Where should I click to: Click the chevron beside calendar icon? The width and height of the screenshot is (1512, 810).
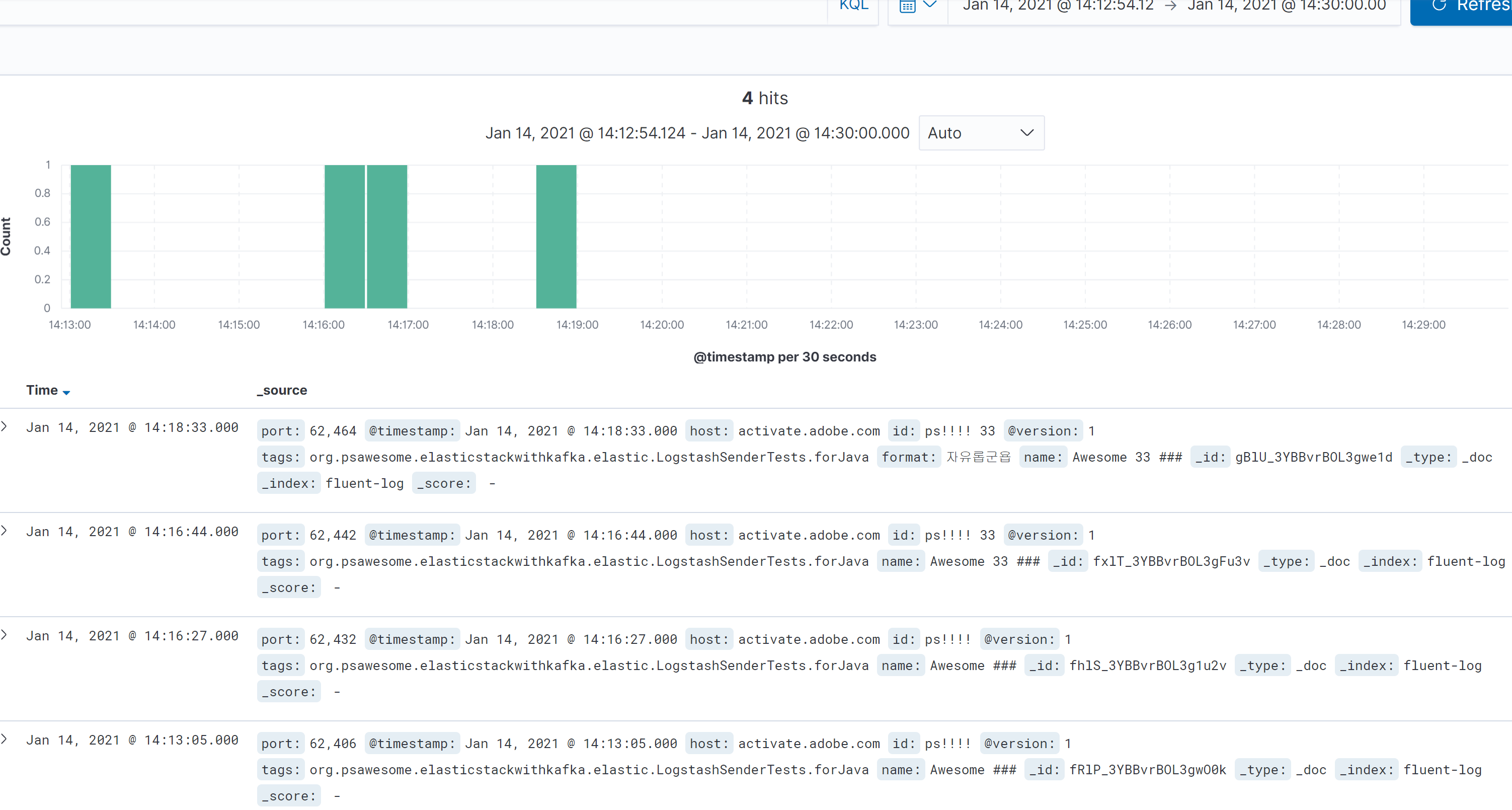930,5
